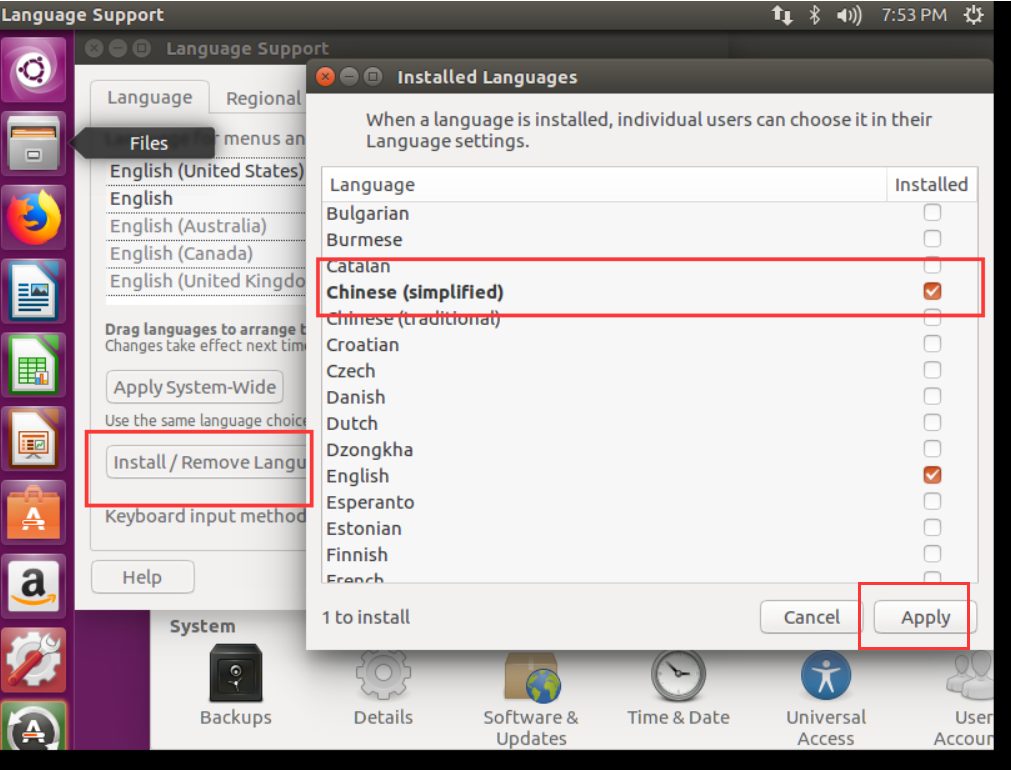Screen dimensions: 1011x771
Task: Select the Bulgarian language row
Action: pyautogui.click(x=649, y=213)
